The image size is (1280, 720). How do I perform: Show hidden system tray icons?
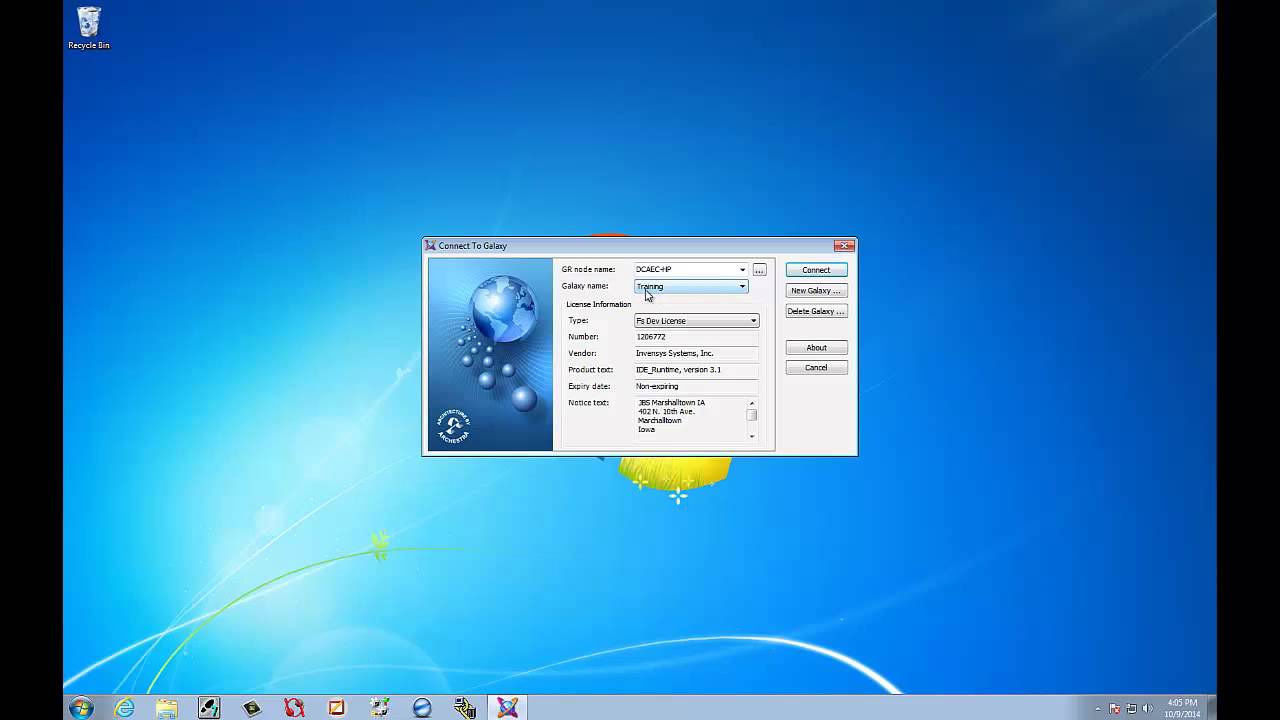1098,708
